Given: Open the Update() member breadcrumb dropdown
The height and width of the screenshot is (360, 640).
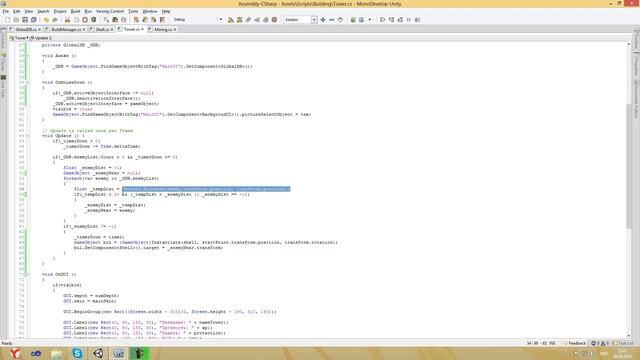Looking at the screenshot, I should click(41, 38).
